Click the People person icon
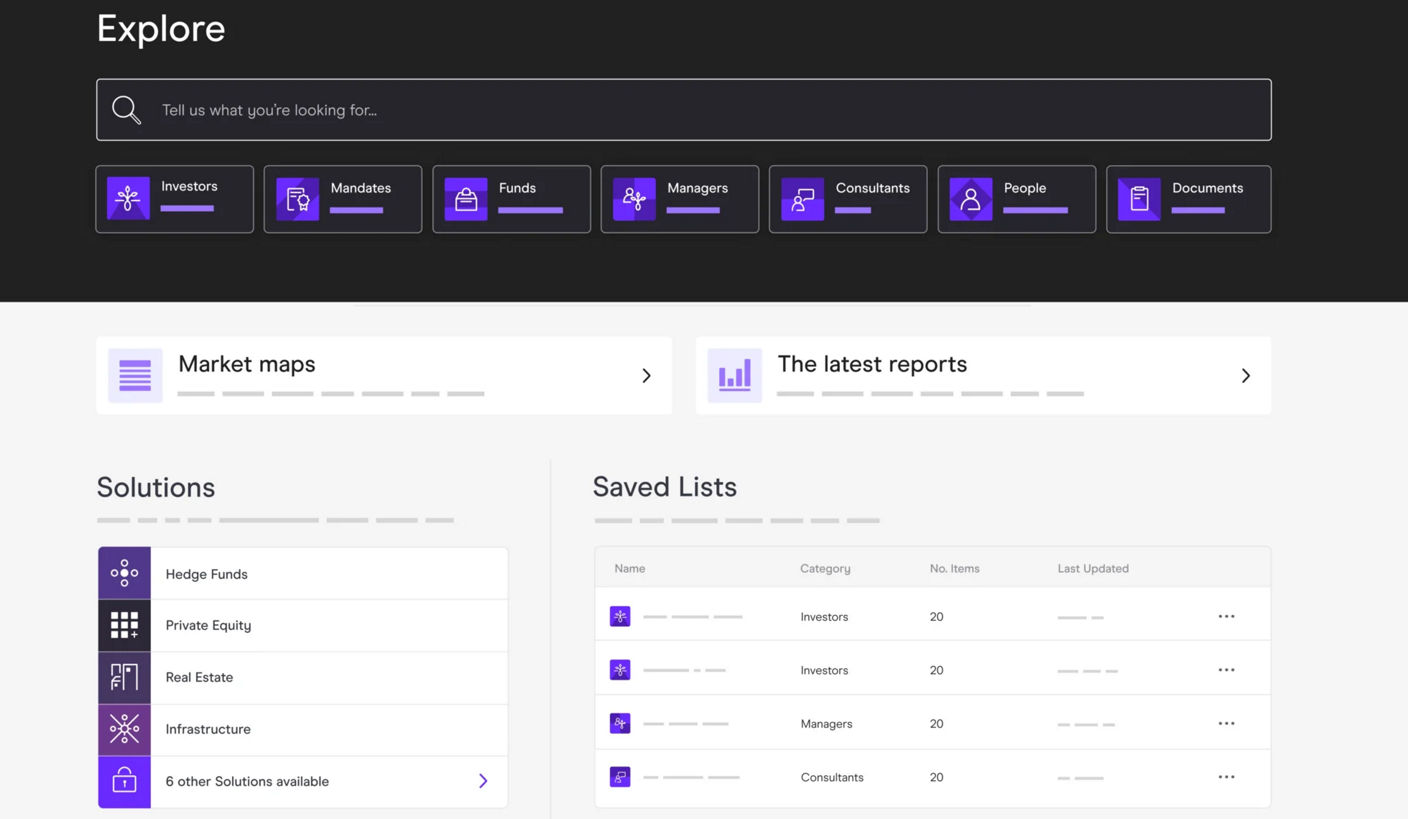Screen dimensions: 1408x819 [x=971, y=199]
